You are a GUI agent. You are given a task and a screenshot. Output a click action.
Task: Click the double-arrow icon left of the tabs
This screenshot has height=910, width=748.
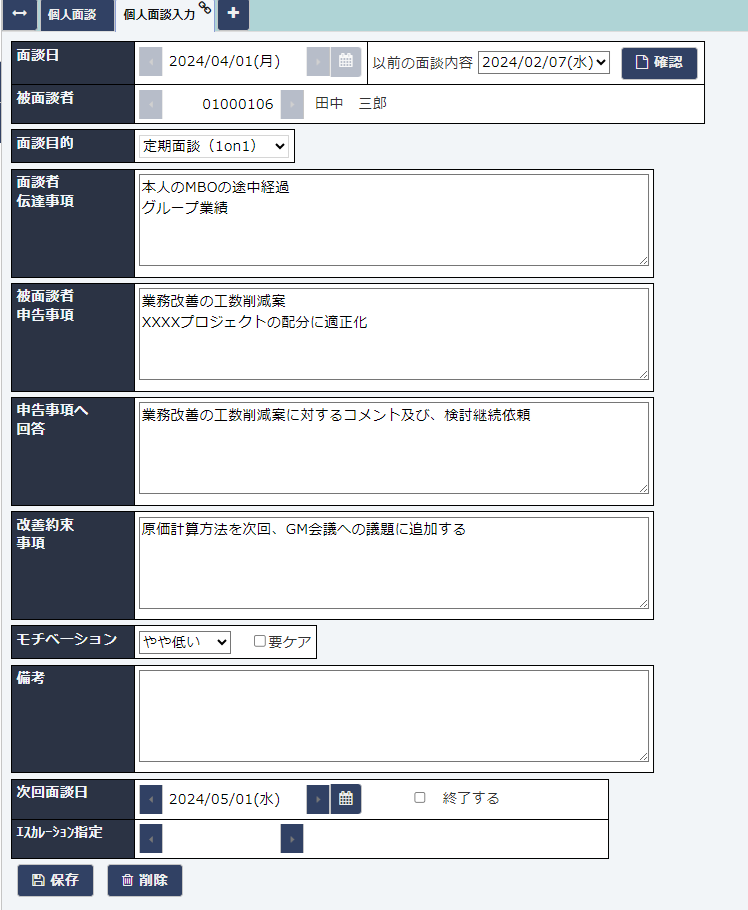click(19, 14)
